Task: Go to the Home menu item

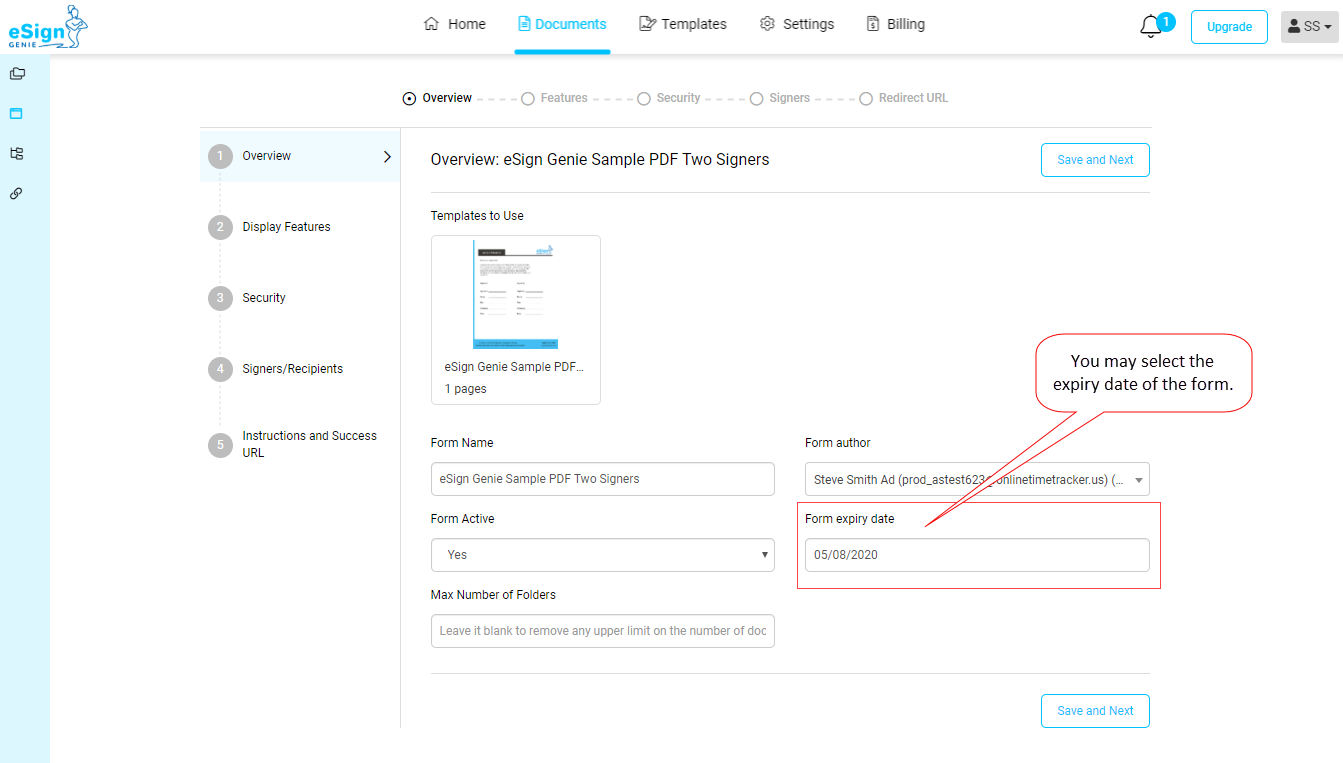Action: [455, 24]
